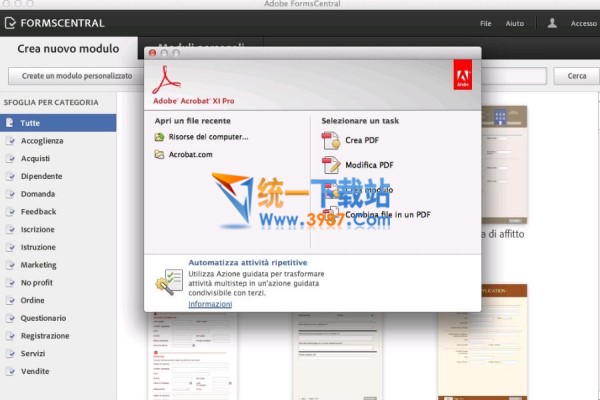Click the user profile icon in FormsCentral header
The image size is (600, 400).
[x=552, y=23]
